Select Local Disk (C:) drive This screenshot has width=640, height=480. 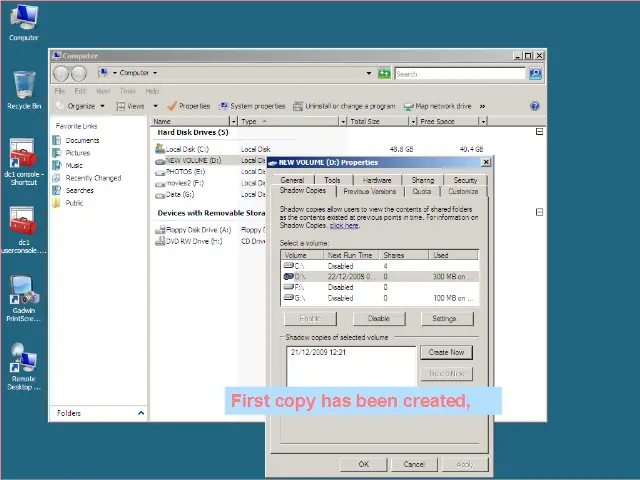[182, 149]
